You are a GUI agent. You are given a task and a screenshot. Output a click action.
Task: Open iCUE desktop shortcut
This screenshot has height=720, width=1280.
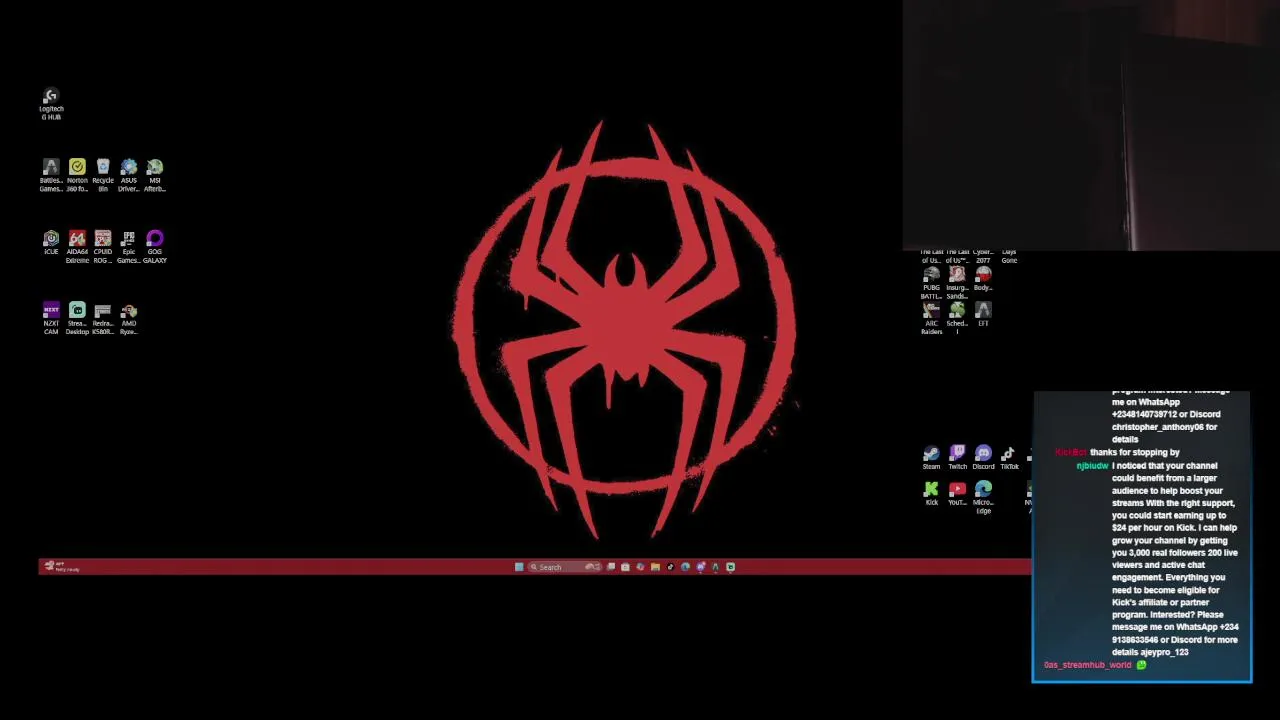click(x=51, y=243)
